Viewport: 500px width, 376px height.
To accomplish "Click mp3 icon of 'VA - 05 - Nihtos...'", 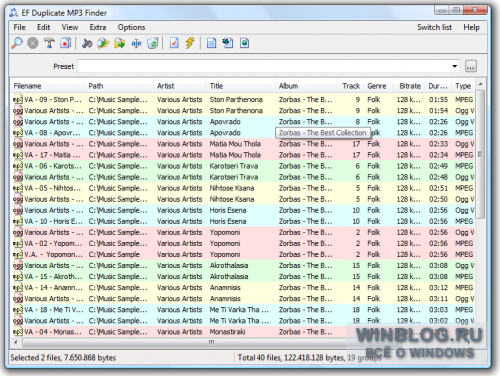I will pyautogui.click(x=18, y=188).
